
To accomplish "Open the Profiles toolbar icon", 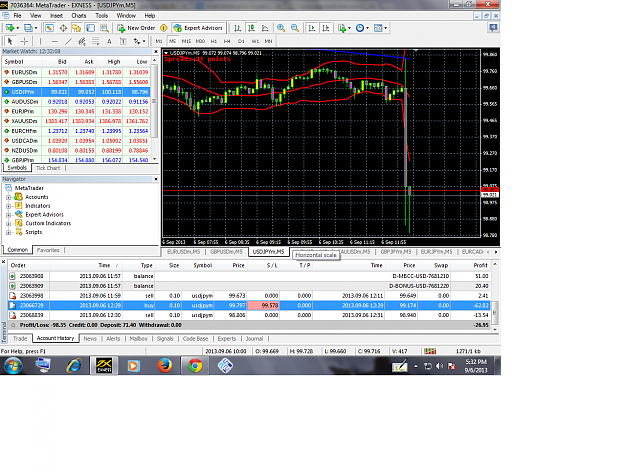I will pyautogui.click(x=30, y=28).
